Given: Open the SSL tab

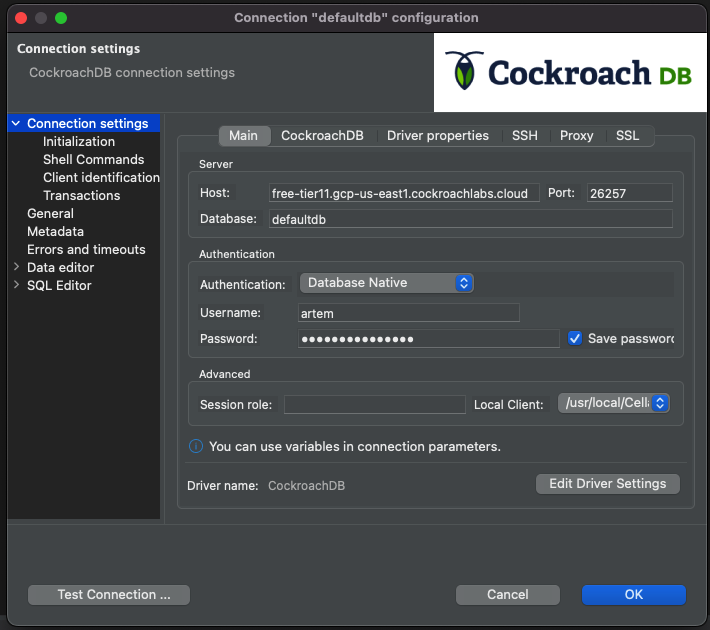Looking at the screenshot, I should (x=627, y=135).
